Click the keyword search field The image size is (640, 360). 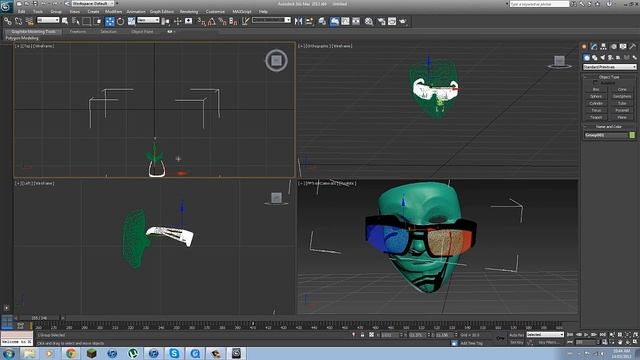[539, 4]
